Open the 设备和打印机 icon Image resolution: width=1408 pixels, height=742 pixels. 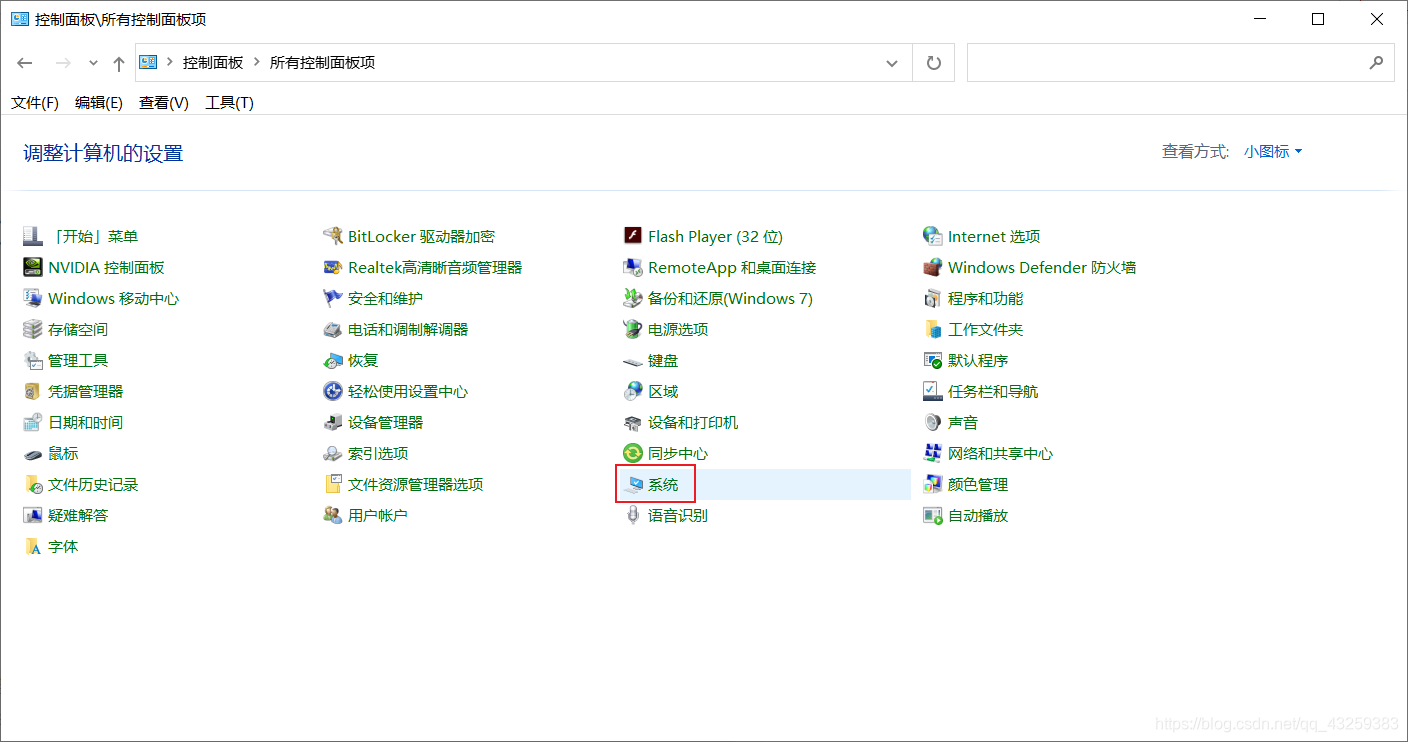[x=632, y=422]
